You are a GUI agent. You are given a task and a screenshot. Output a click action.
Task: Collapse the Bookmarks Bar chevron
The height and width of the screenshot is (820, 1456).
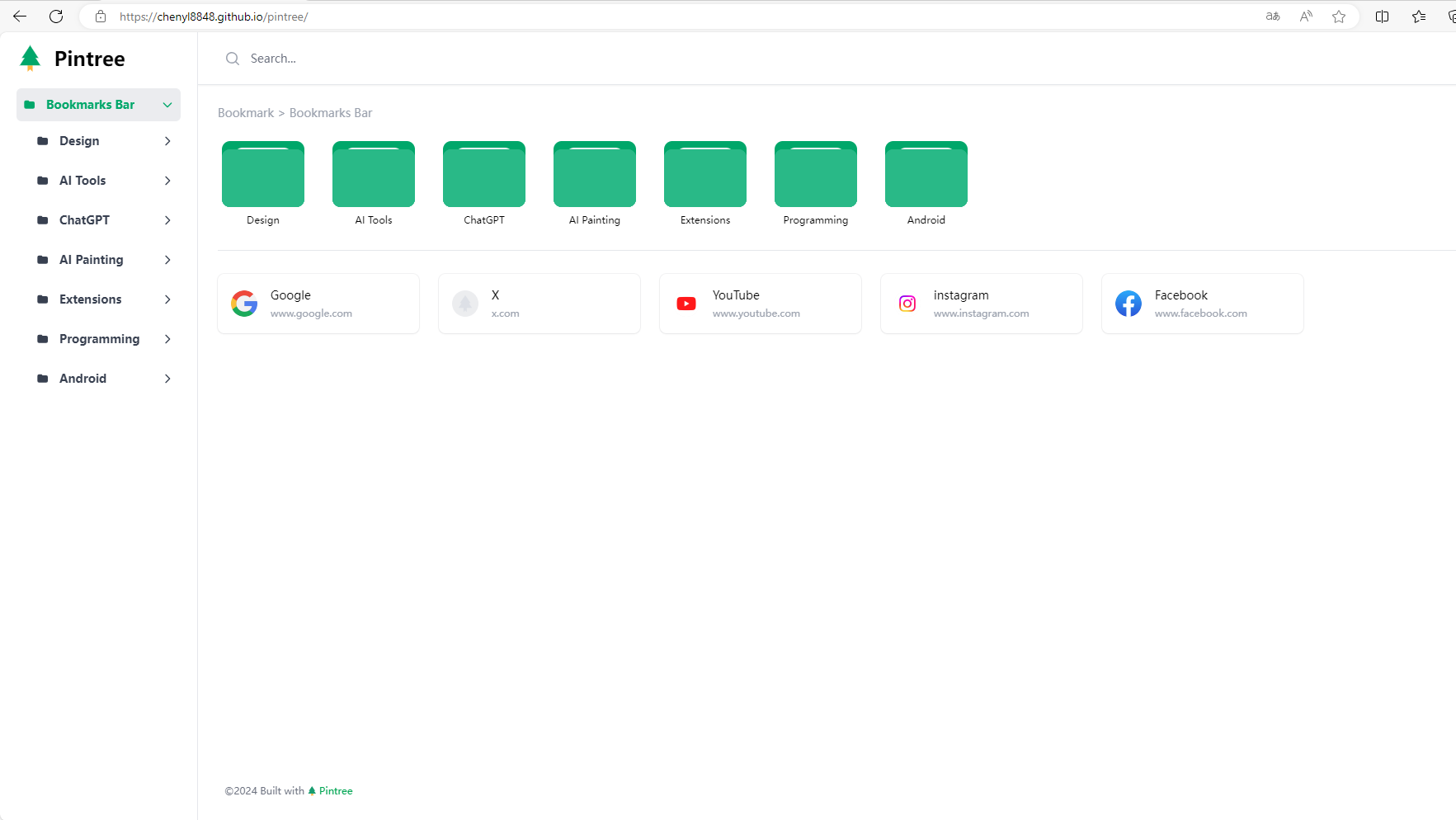click(x=167, y=105)
